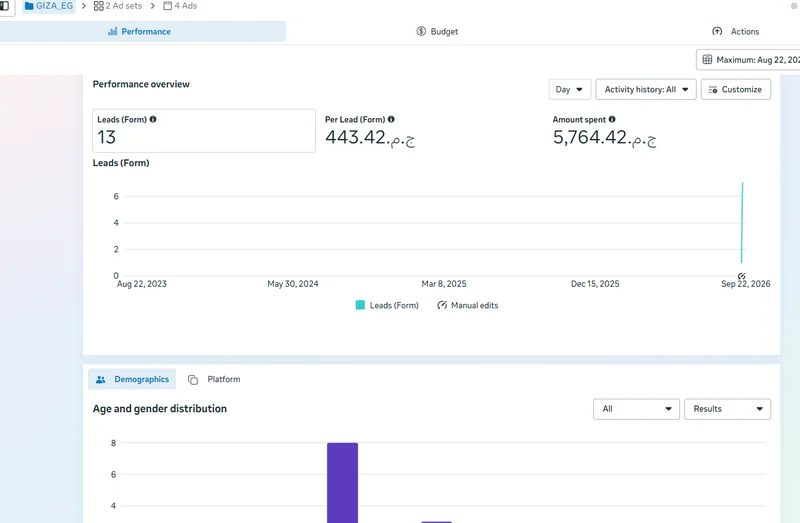
Task: Click the Aug 22, 2023 axis label
Action: (142, 284)
